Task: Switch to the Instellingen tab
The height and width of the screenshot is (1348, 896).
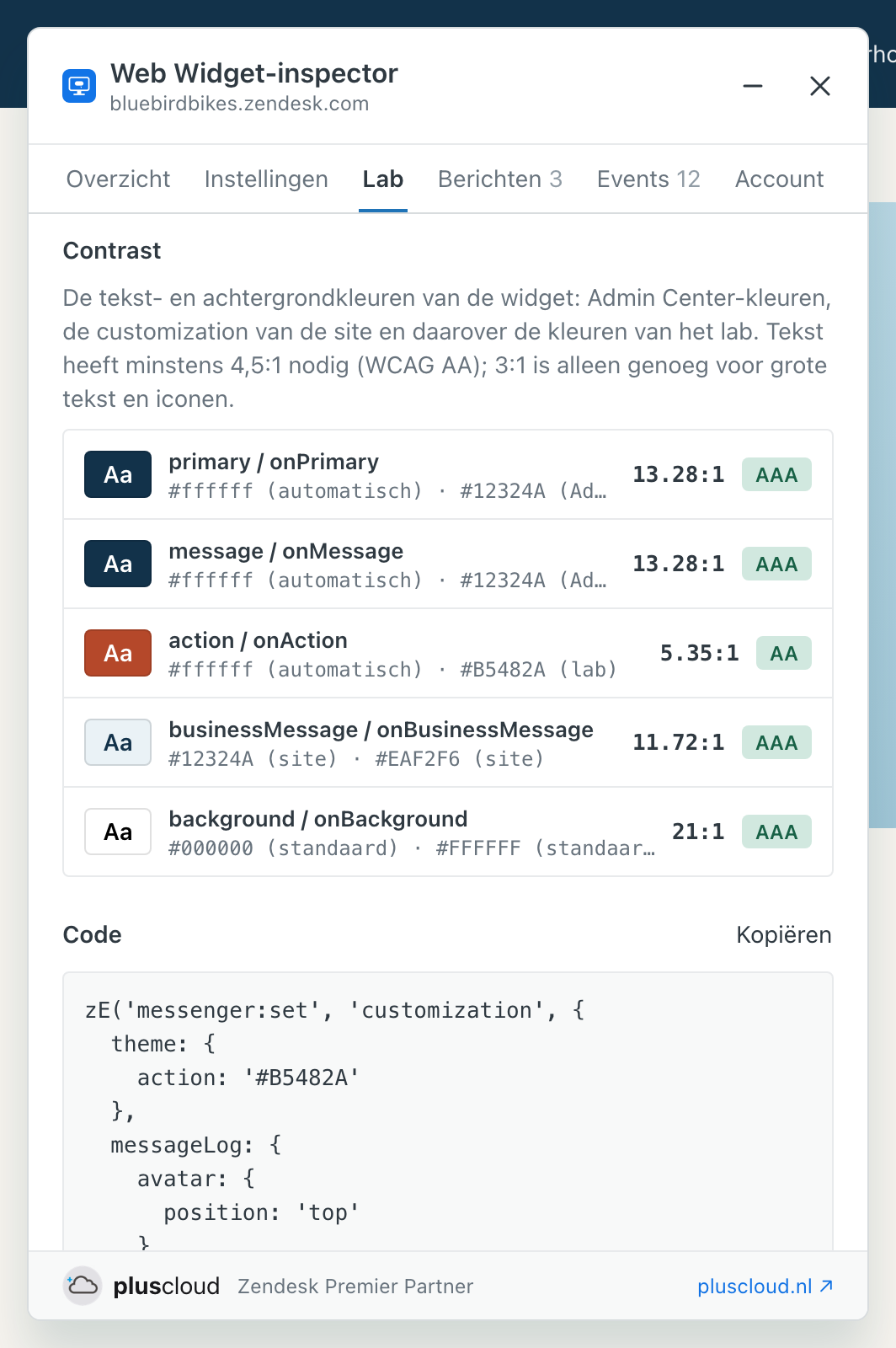Action: coord(266,179)
